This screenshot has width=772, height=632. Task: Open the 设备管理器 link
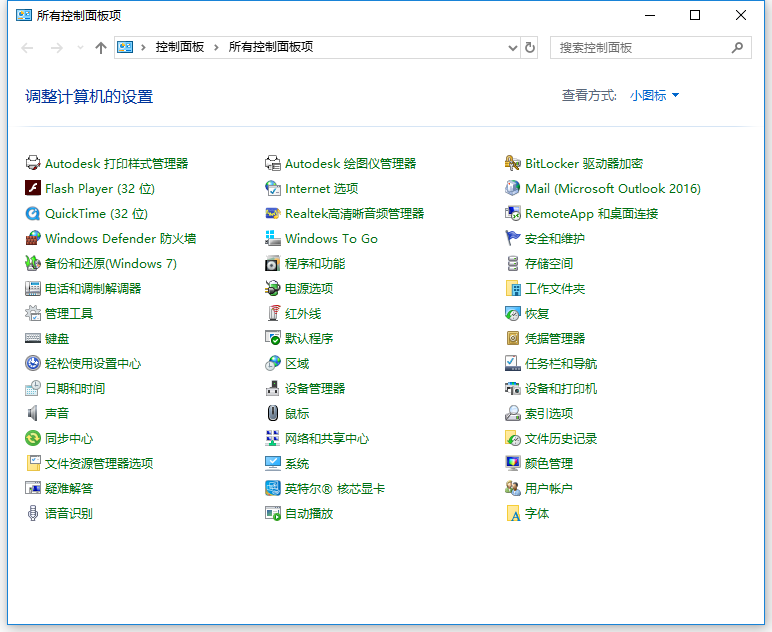[x=315, y=388]
